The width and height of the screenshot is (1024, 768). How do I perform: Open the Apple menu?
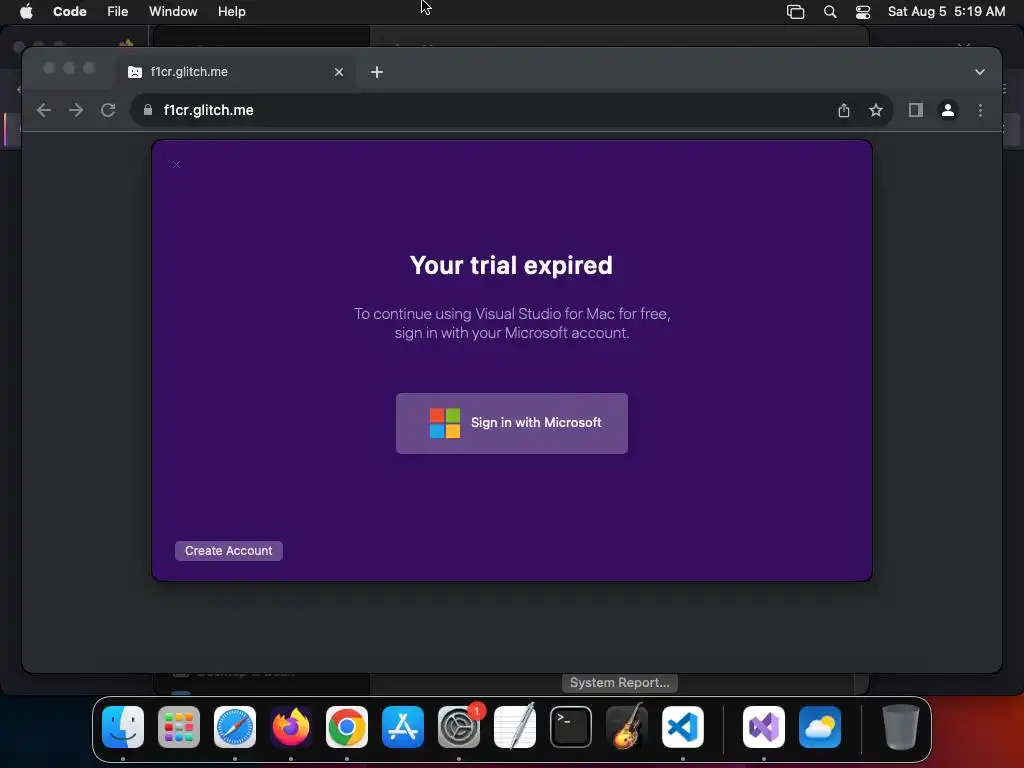coord(26,11)
